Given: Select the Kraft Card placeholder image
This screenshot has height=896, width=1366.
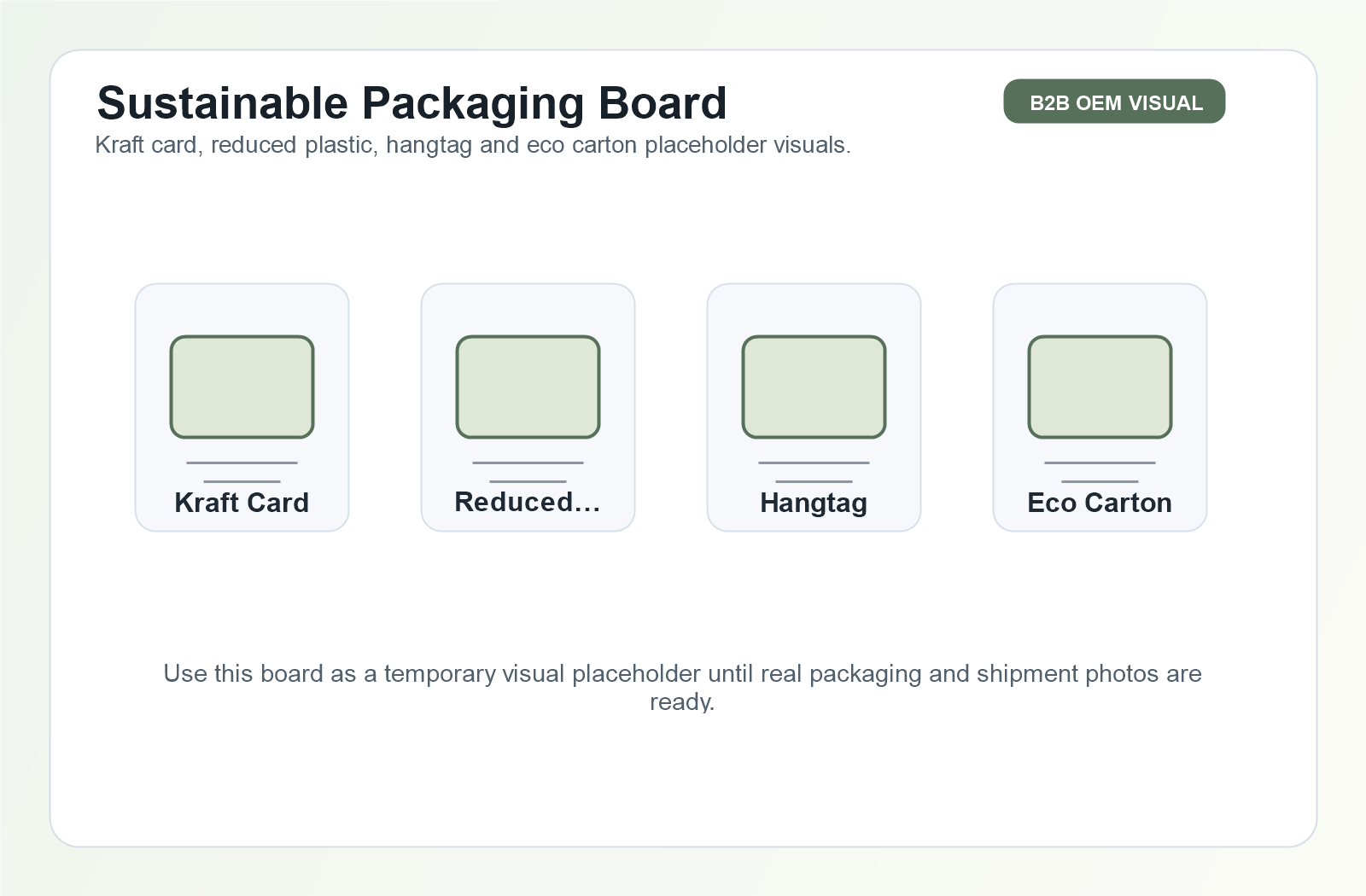Looking at the screenshot, I should pyautogui.click(x=242, y=387).
